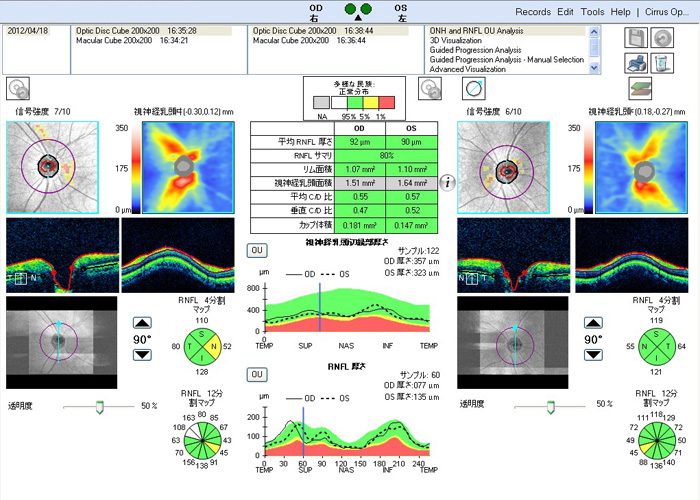Select OS Macular Cube 200x200 16:36:44
The height and width of the screenshot is (500, 700).
[x=309, y=41]
